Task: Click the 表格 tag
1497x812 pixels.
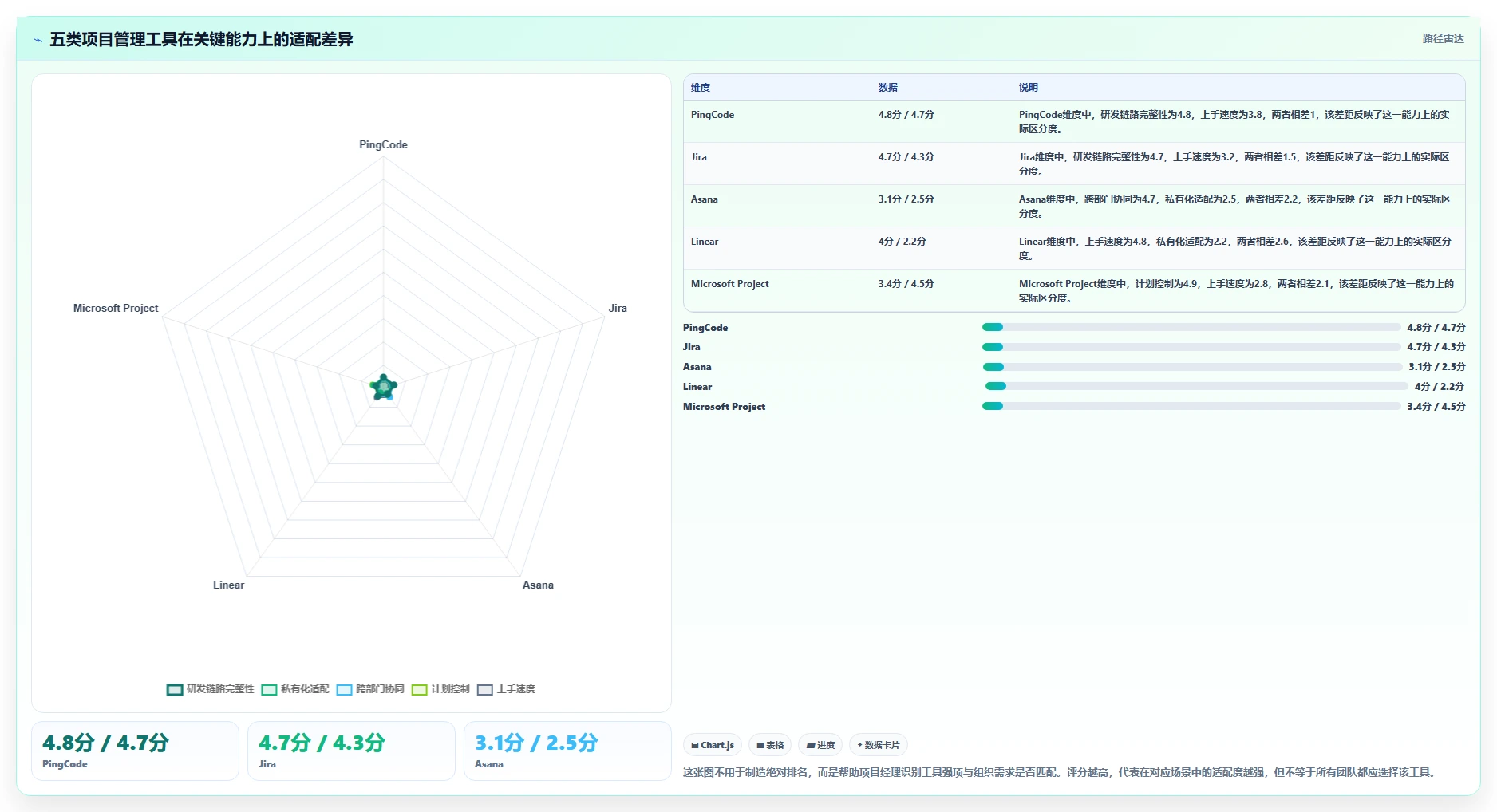Action: 770,745
